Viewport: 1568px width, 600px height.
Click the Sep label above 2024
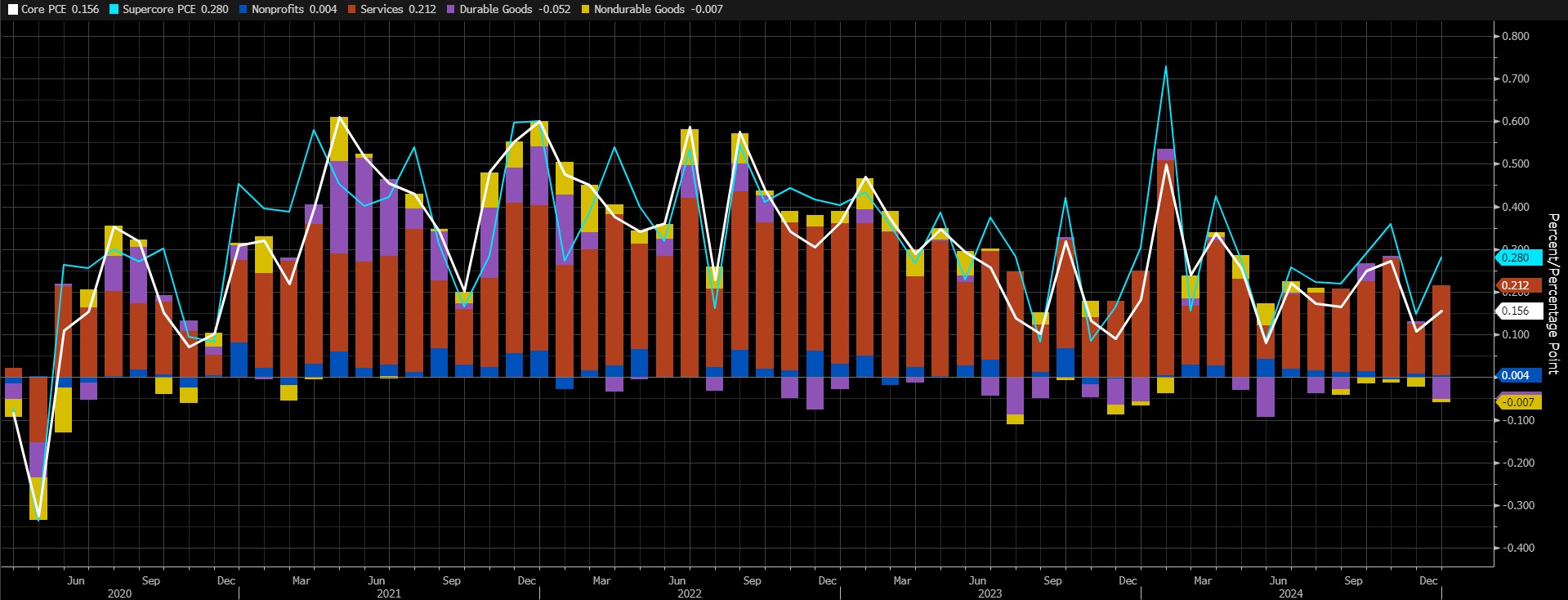tap(1353, 580)
